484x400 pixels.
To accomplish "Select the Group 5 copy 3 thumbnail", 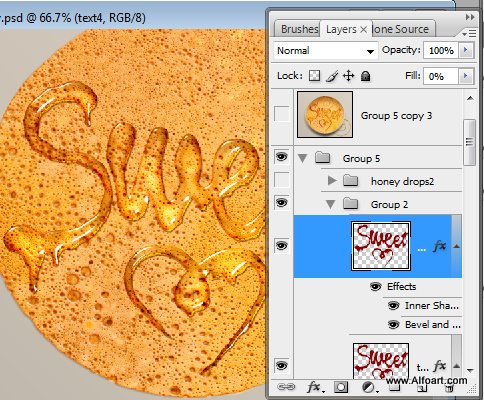I will pos(325,114).
